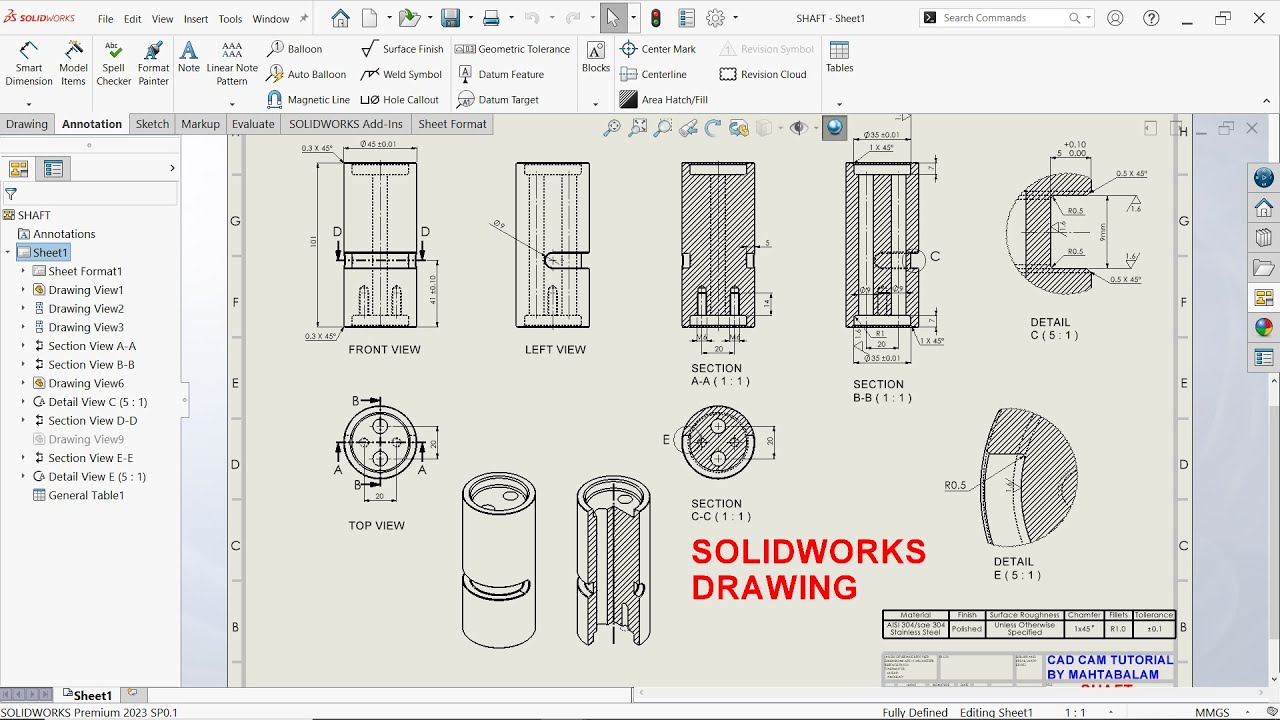Select General Table1 in tree
The width and height of the screenshot is (1280, 720).
point(78,495)
